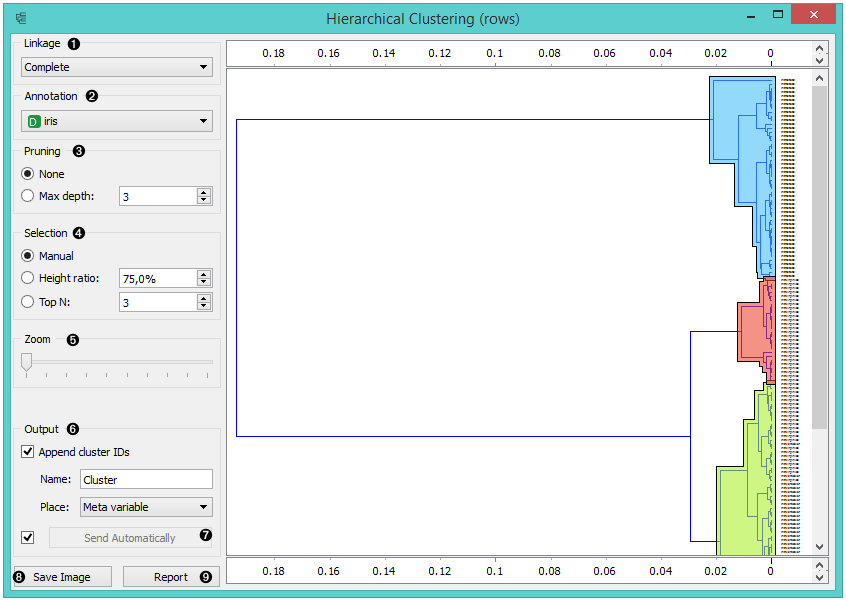Increase Max depth with up arrow
Image resolution: width=846 pixels, height=601 pixels.
coord(204,192)
